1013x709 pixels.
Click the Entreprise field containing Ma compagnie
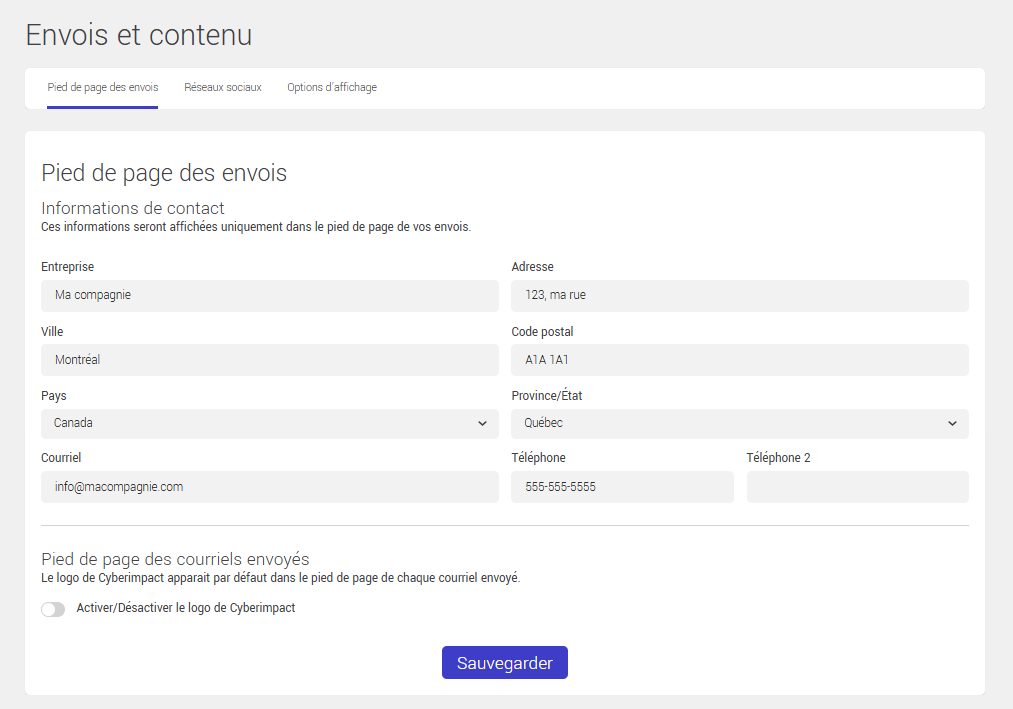point(269,295)
